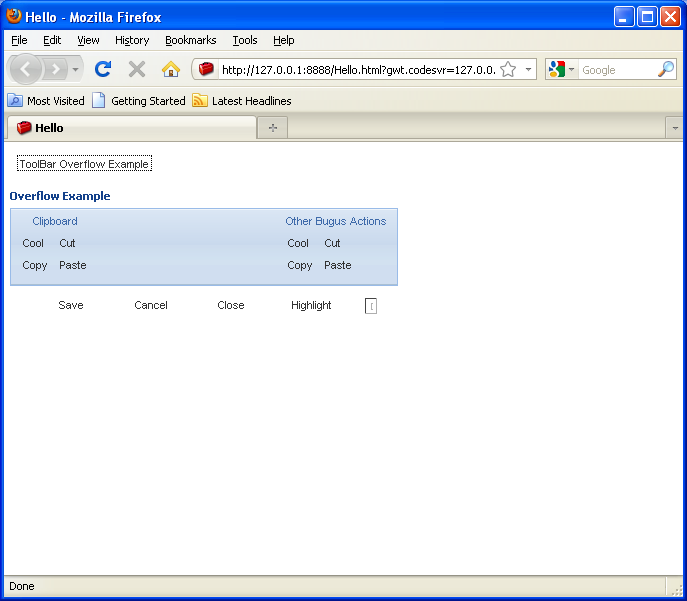Focus the Google search input field

coord(618,70)
